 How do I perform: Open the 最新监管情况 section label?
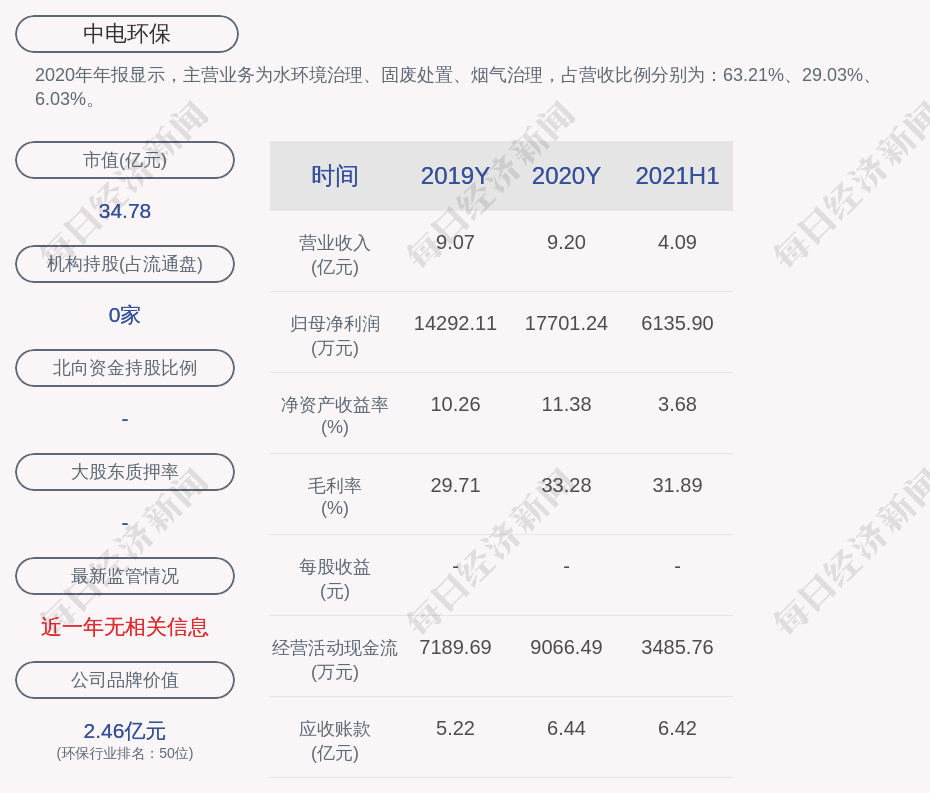tap(125, 576)
